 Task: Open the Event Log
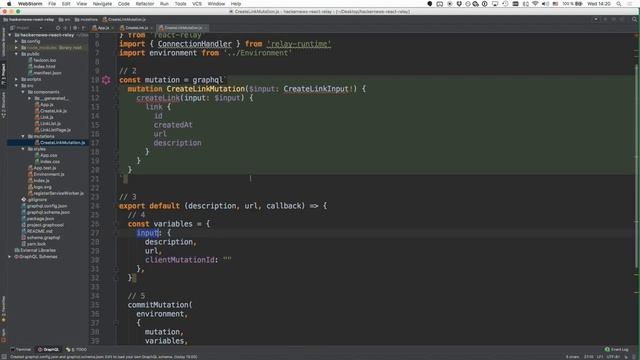(617, 349)
